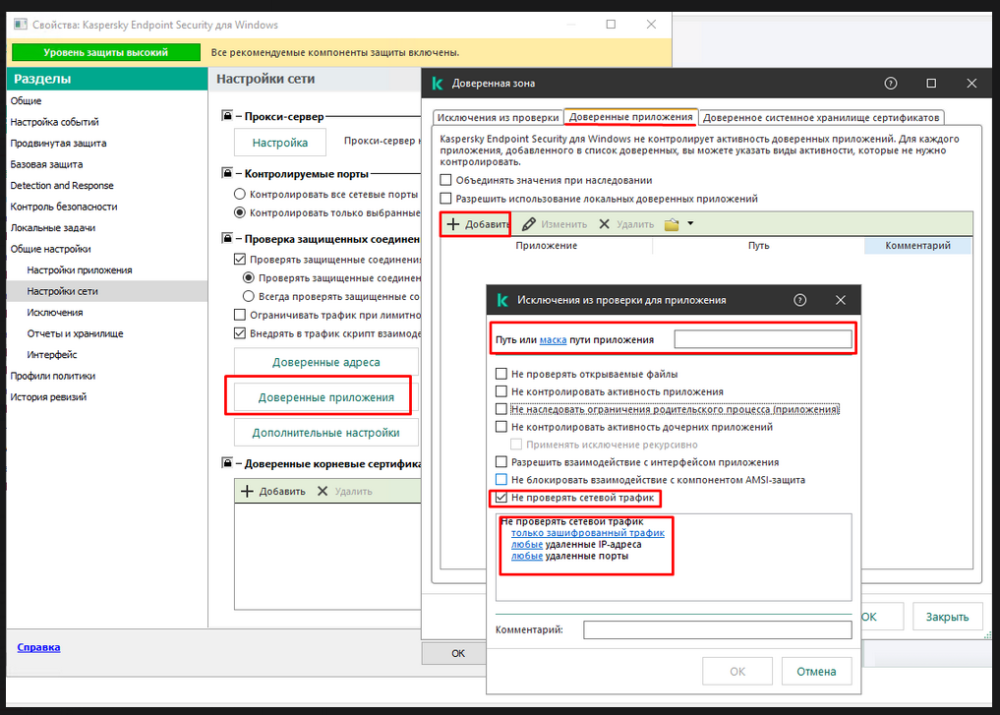The width and height of the screenshot is (1000, 715).
Task: Toggle the Ограничивать трафик при лимитном checkbox
Action: (x=240, y=314)
